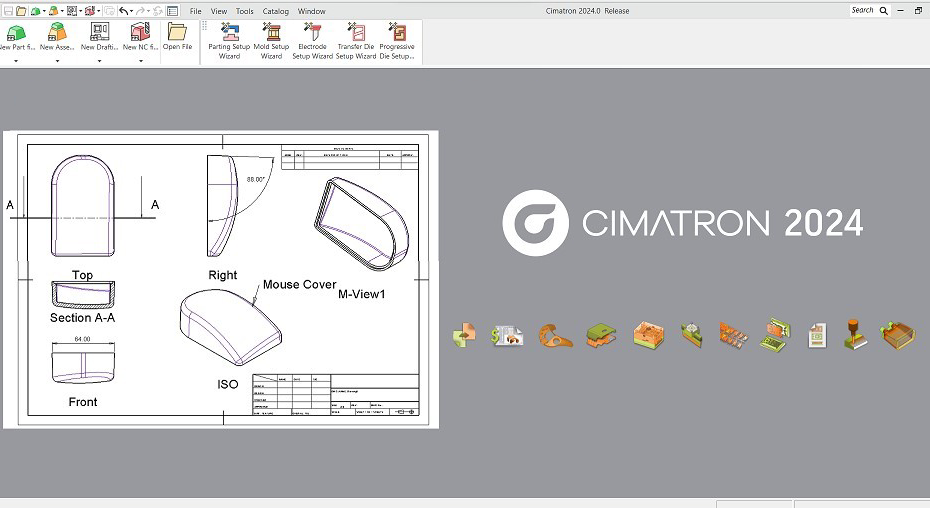This screenshot has width=930, height=508.
Task: Open the View menu
Action: (x=219, y=11)
